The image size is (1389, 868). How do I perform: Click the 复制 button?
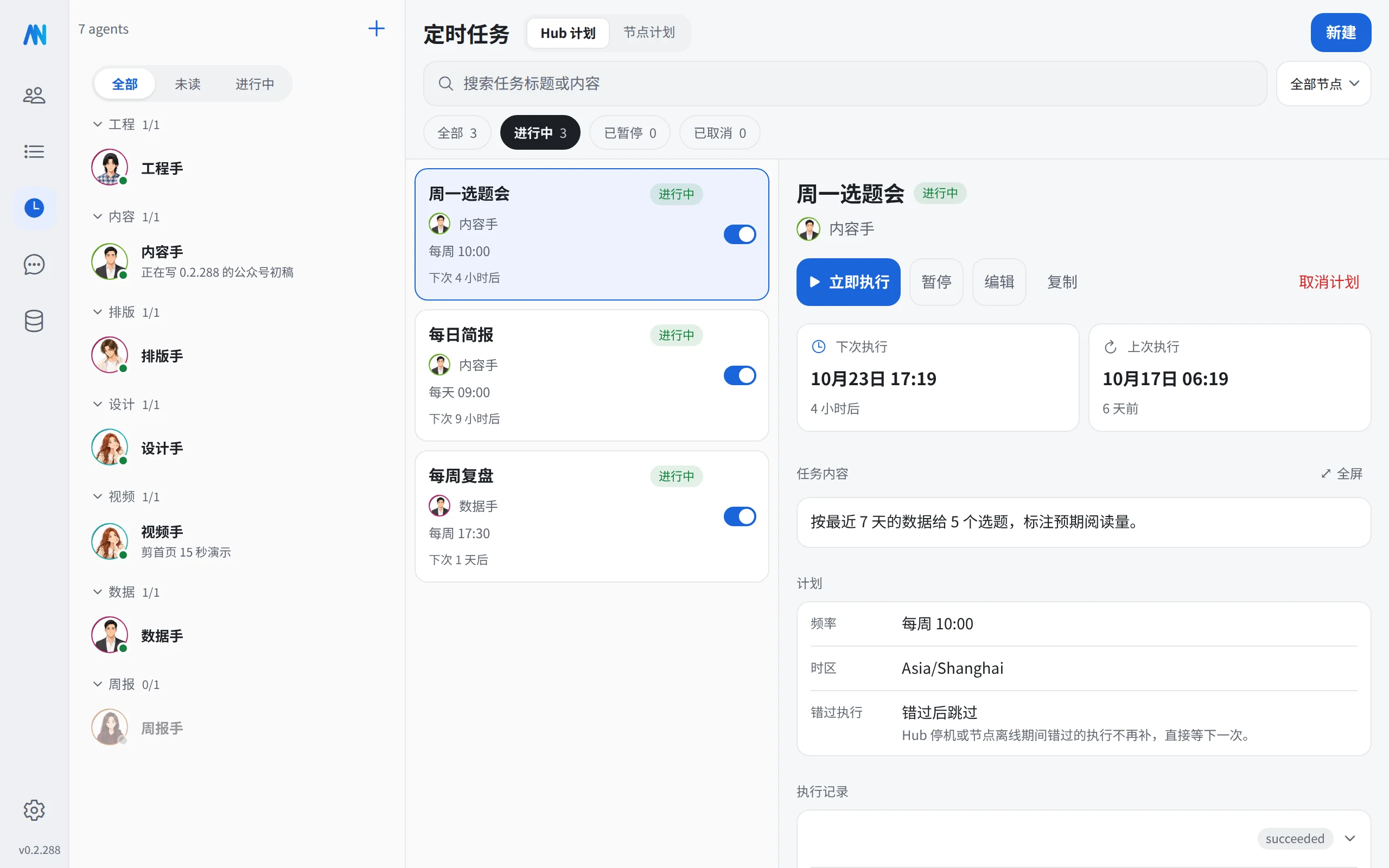point(1062,282)
